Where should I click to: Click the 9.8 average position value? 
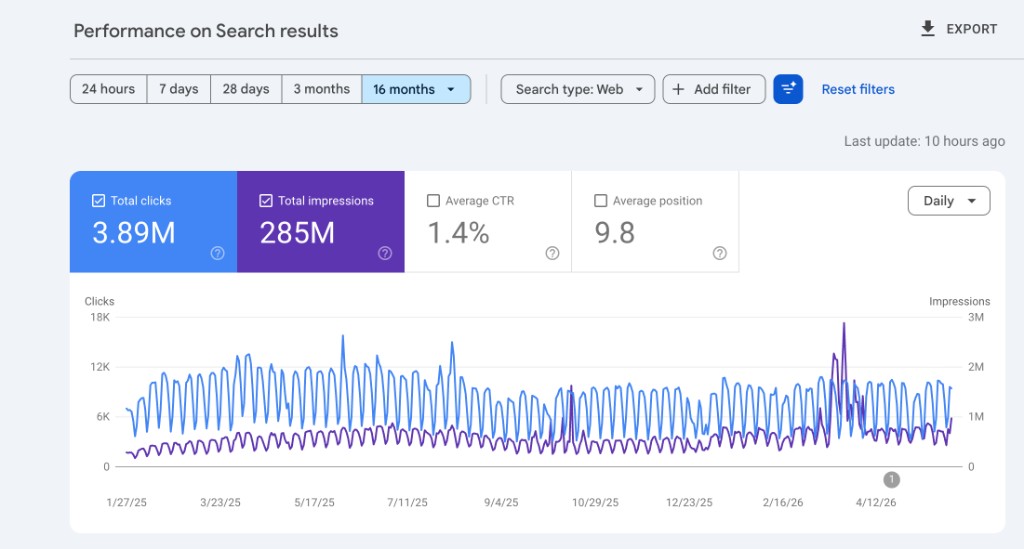(x=615, y=233)
